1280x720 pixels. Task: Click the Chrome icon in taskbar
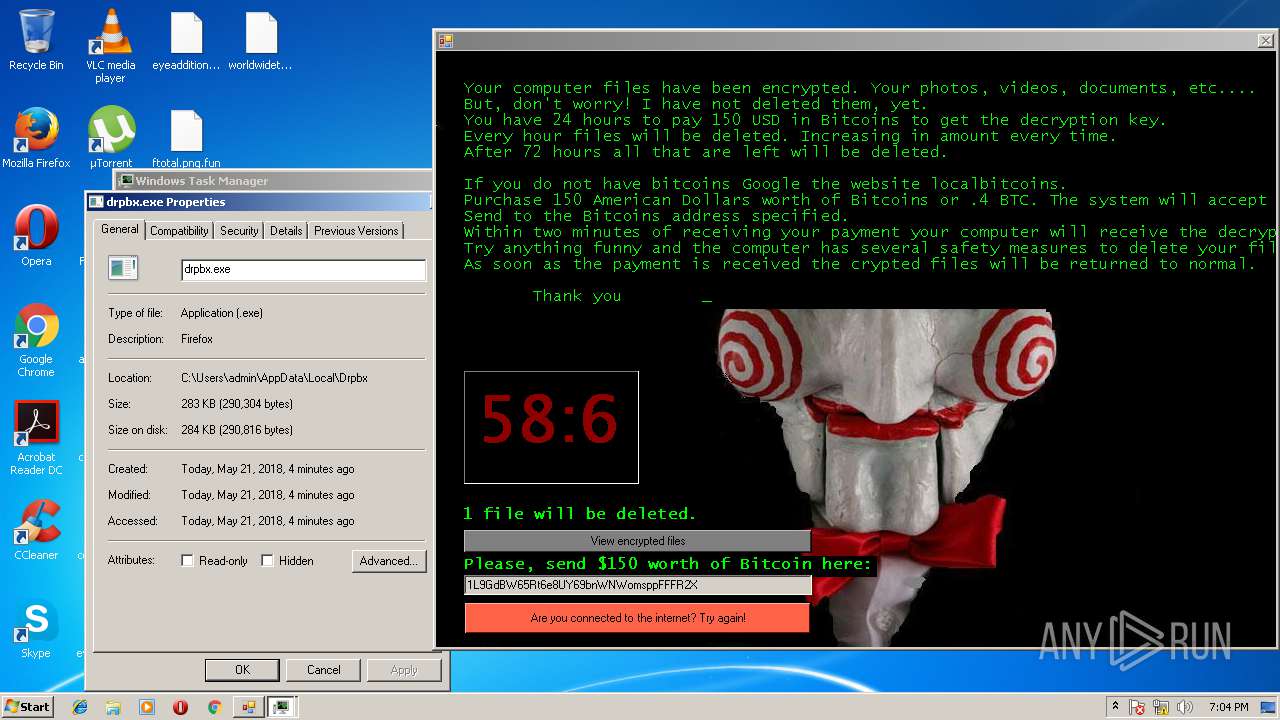[x=214, y=707]
